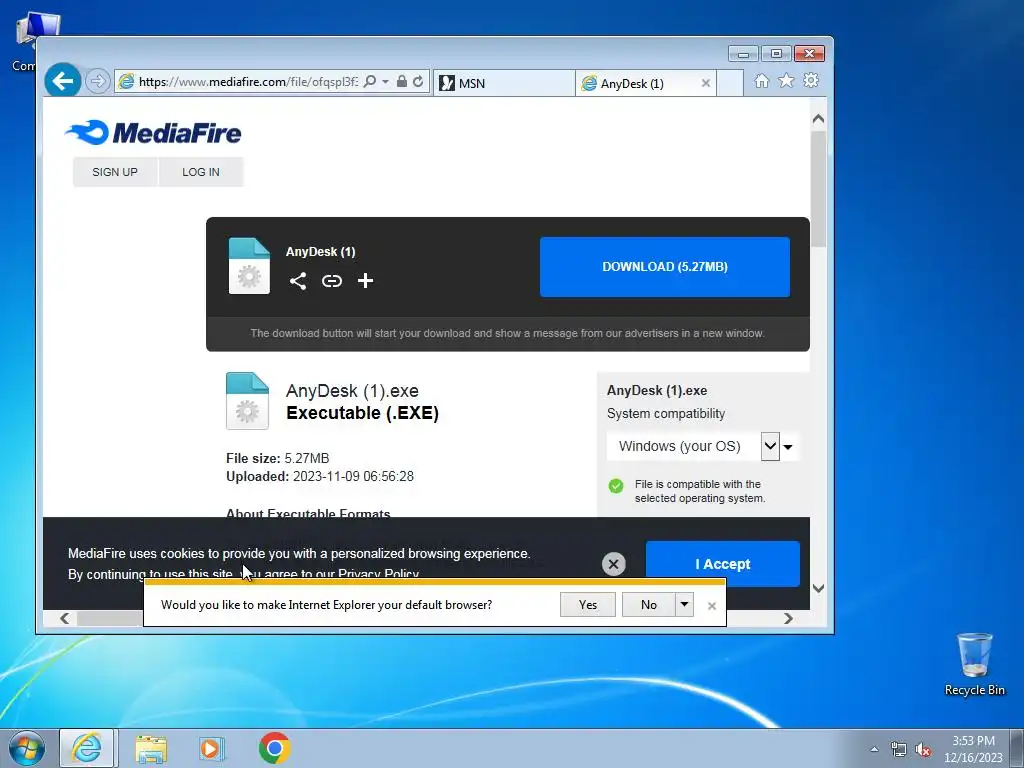Click the taskbar clock showing 3:53 PM

973,748
